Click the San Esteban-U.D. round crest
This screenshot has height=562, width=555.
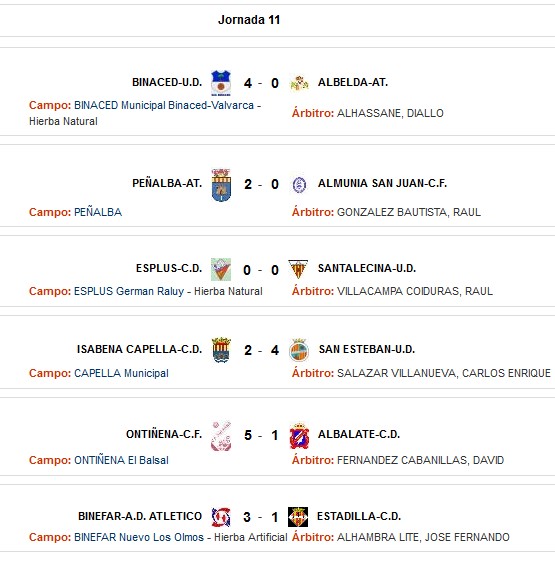coord(299,350)
